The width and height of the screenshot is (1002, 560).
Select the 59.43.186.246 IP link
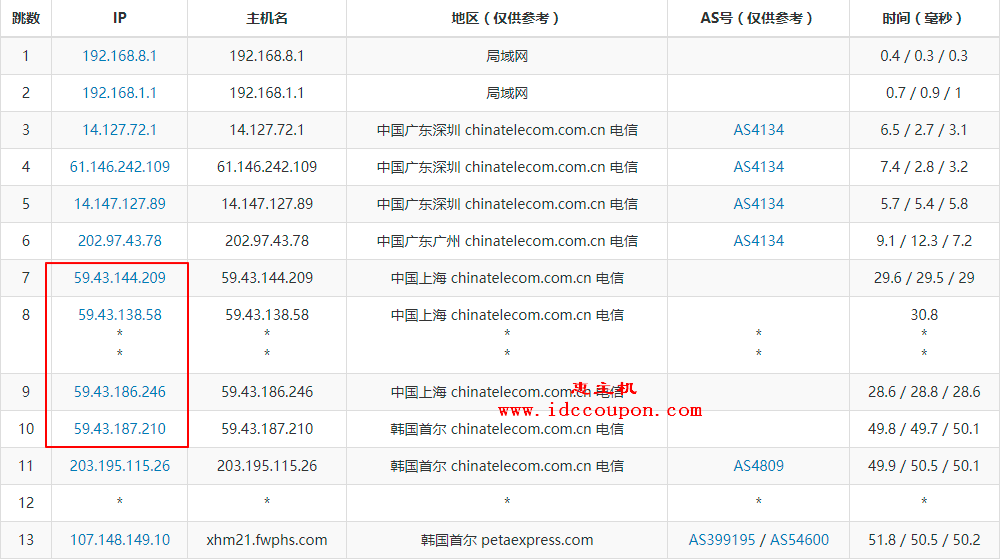(x=119, y=392)
